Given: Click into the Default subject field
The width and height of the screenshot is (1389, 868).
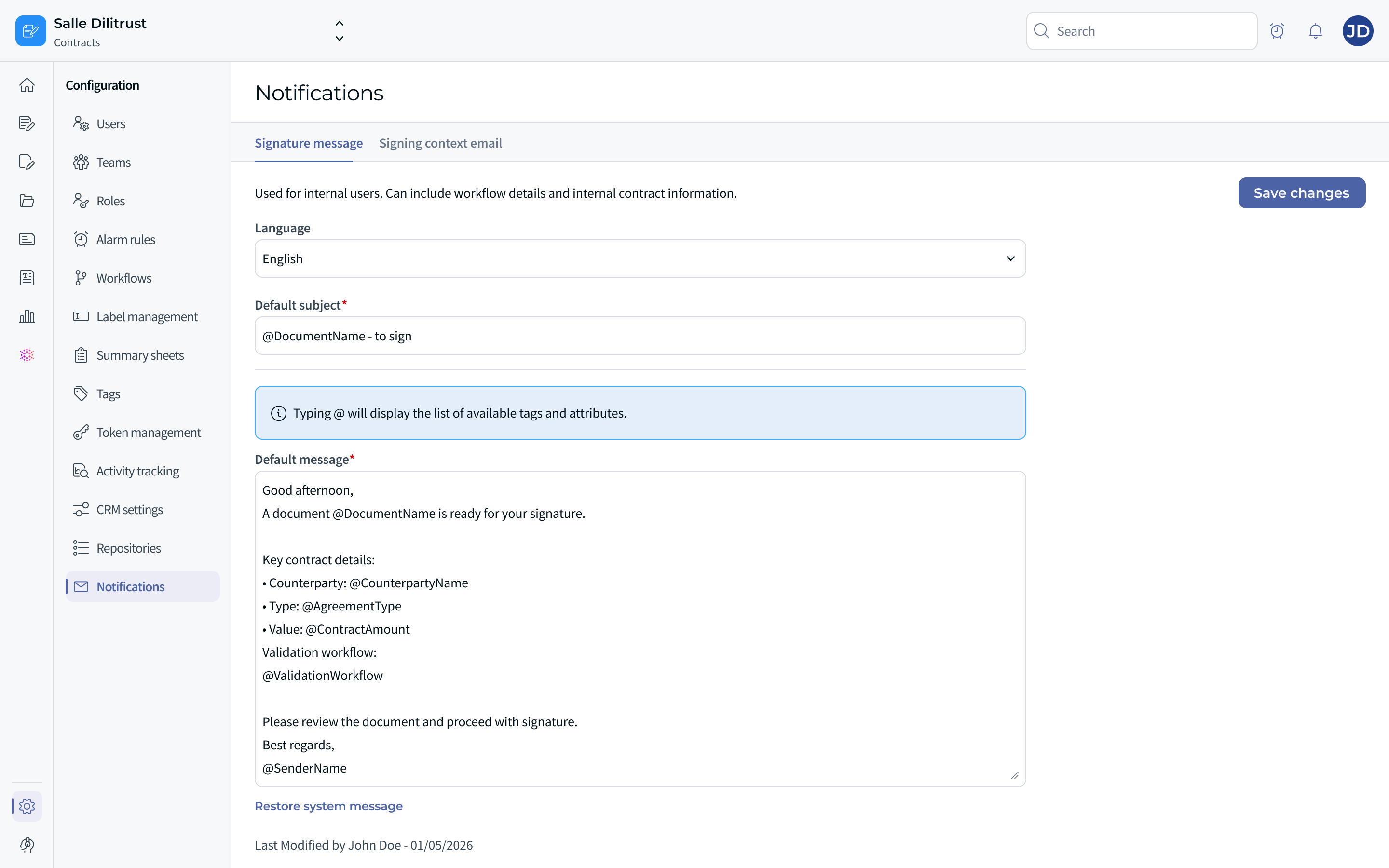Looking at the screenshot, I should click(640, 336).
